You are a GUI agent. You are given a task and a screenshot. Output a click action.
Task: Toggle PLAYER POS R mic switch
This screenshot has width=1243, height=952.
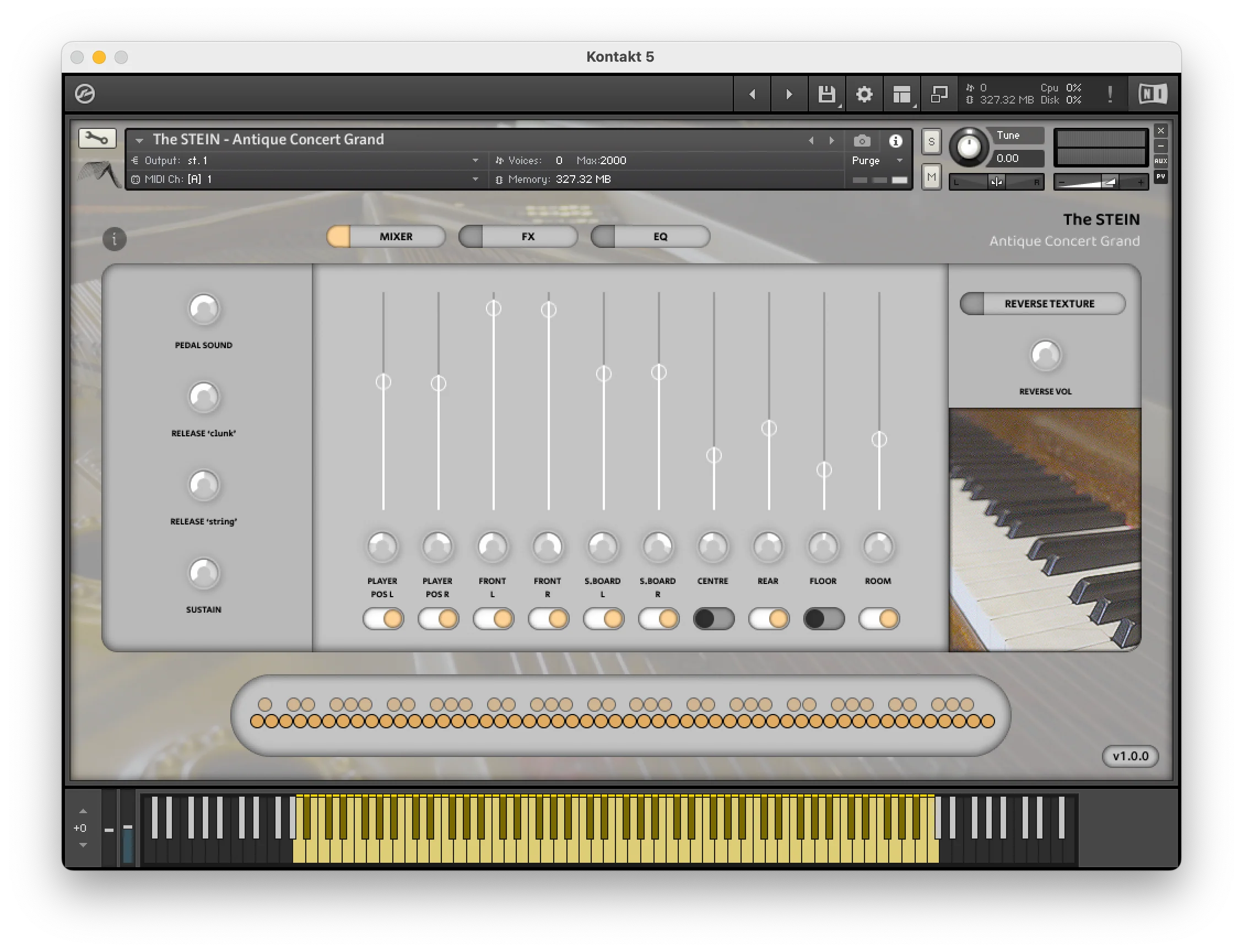(x=438, y=619)
